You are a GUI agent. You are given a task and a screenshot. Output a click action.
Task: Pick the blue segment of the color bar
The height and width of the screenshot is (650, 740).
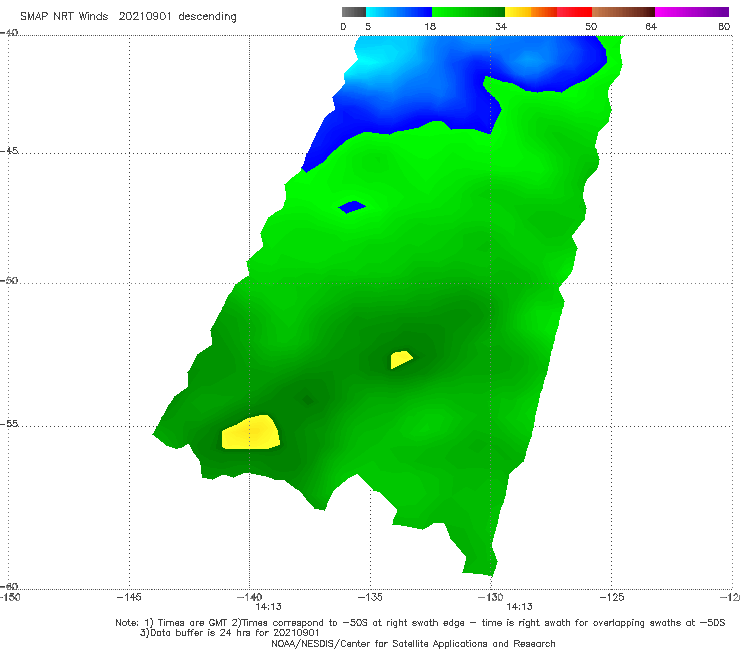point(399,12)
